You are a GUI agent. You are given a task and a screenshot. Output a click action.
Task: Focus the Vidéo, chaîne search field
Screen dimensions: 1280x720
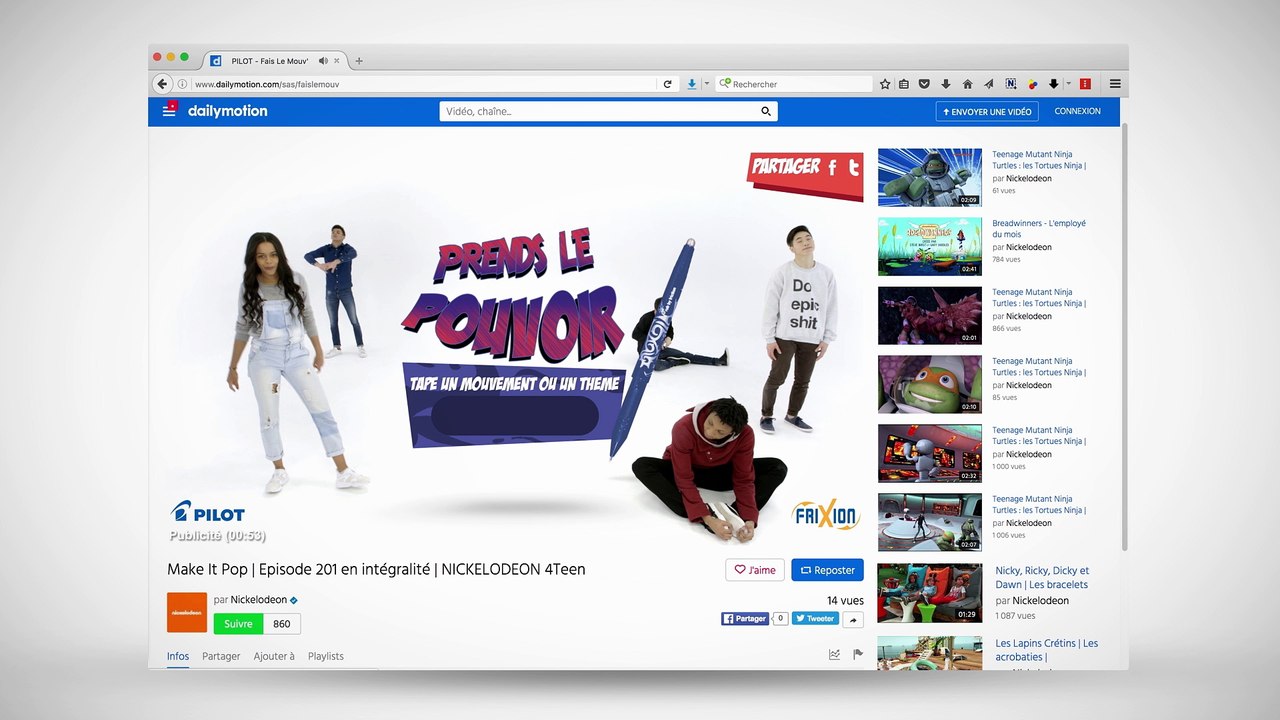[608, 111]
